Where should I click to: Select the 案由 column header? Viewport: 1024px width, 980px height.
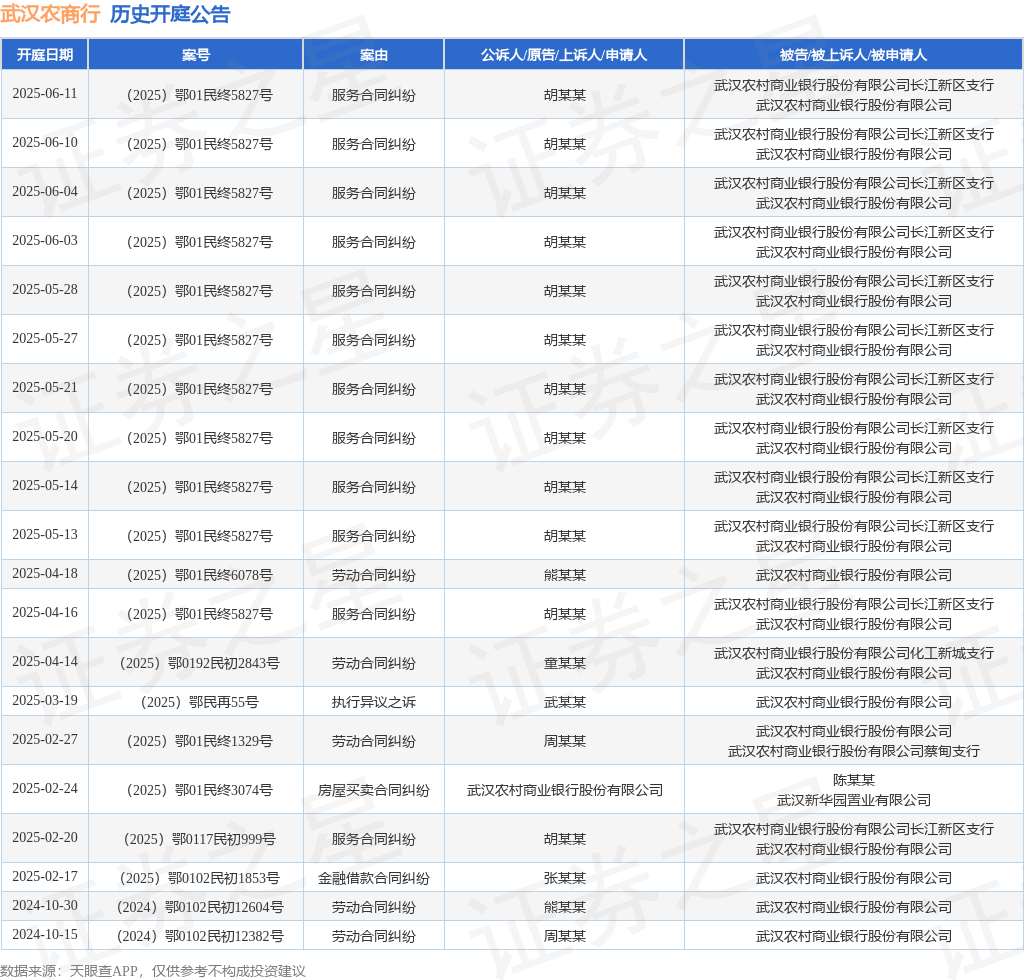point(374,55)
